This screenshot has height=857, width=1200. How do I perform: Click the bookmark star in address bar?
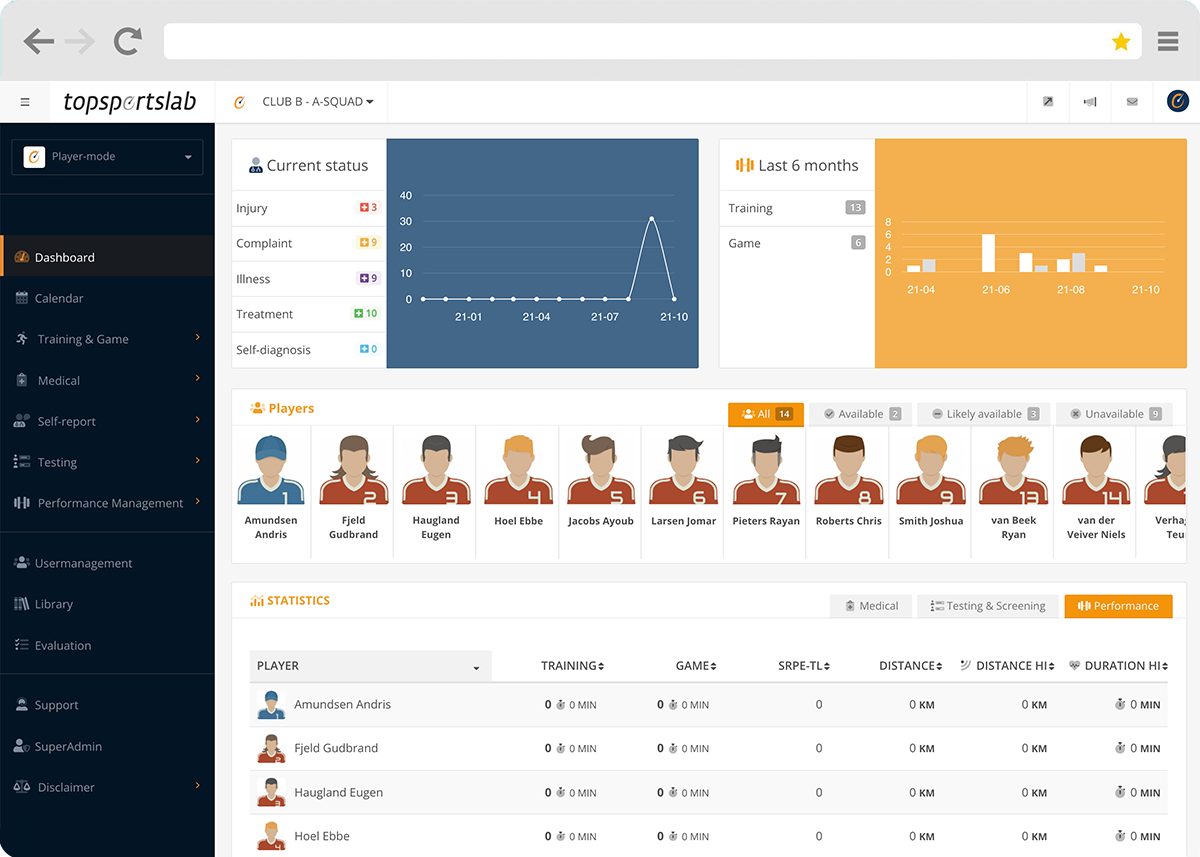tap(1121, 41)
